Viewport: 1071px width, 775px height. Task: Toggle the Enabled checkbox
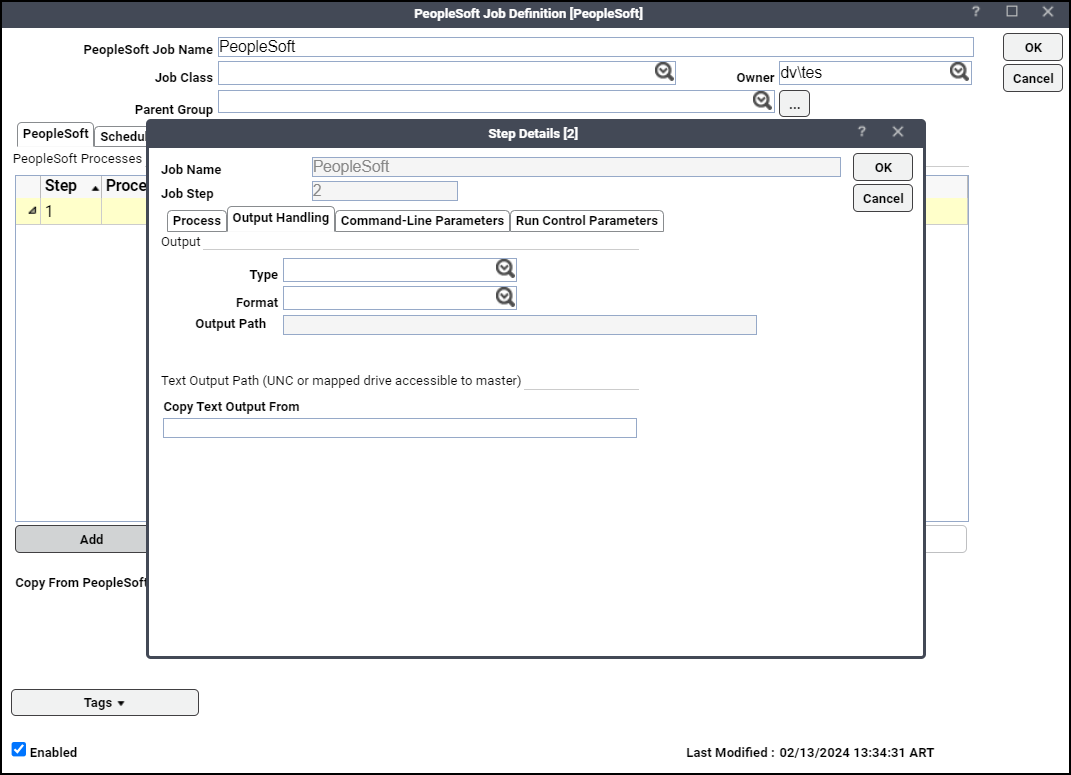pos(19,749)
